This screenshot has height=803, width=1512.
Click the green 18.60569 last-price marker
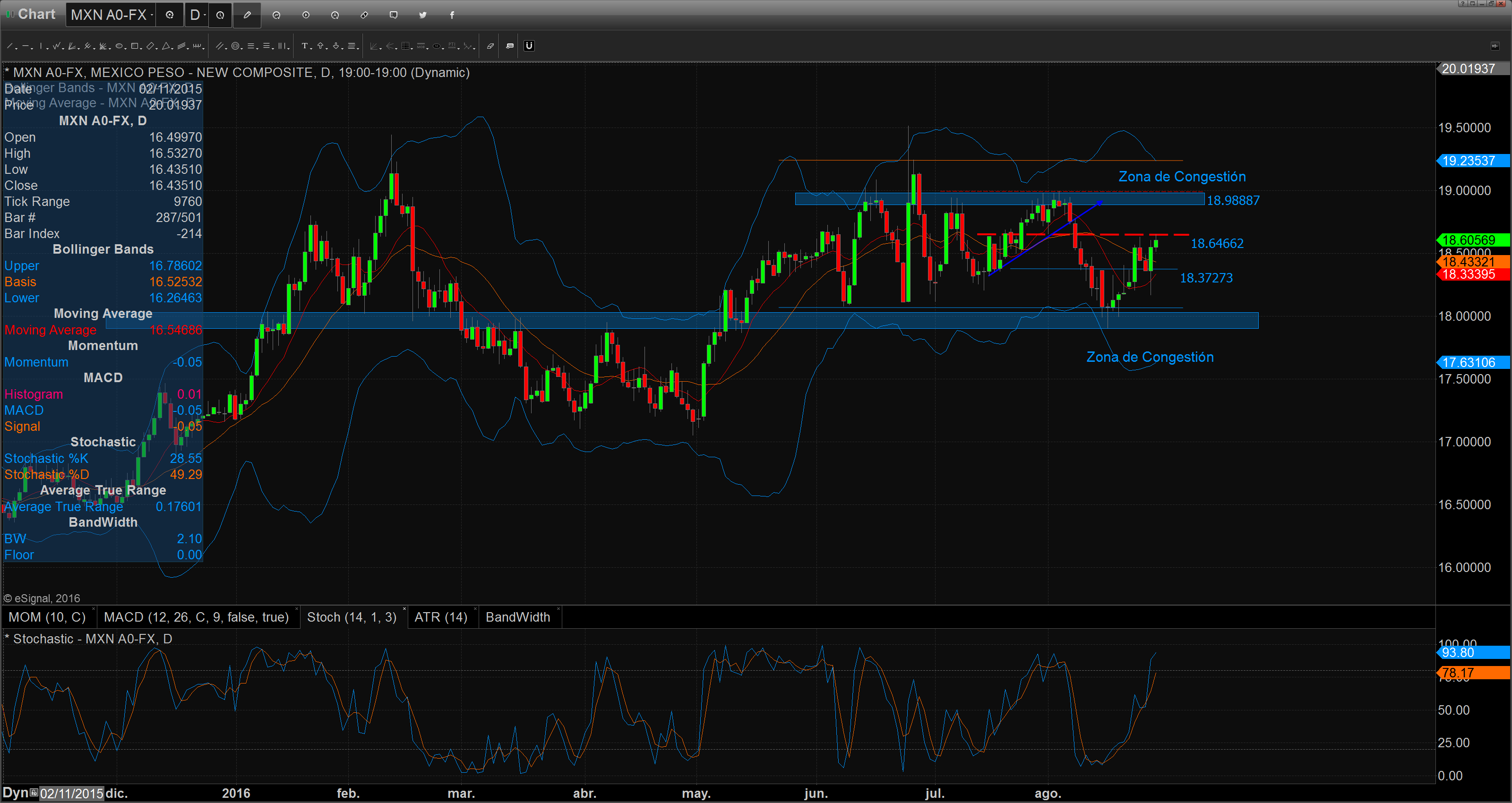[1472, 239]
